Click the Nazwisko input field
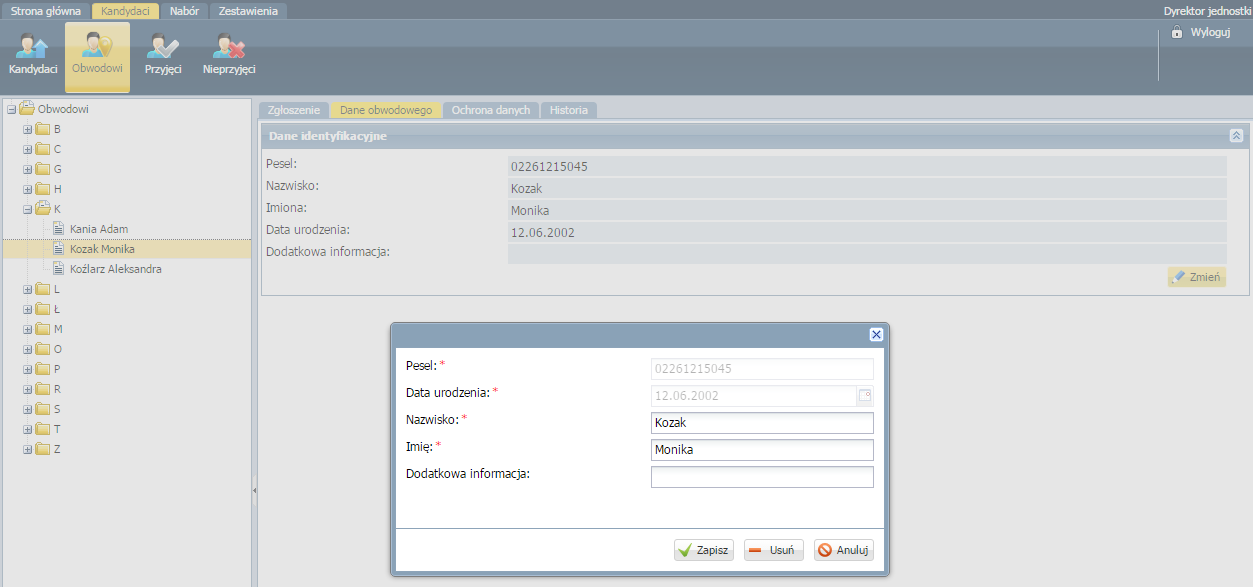The height and width of the screenshot is (587, 1253). [x=762, y=423]
